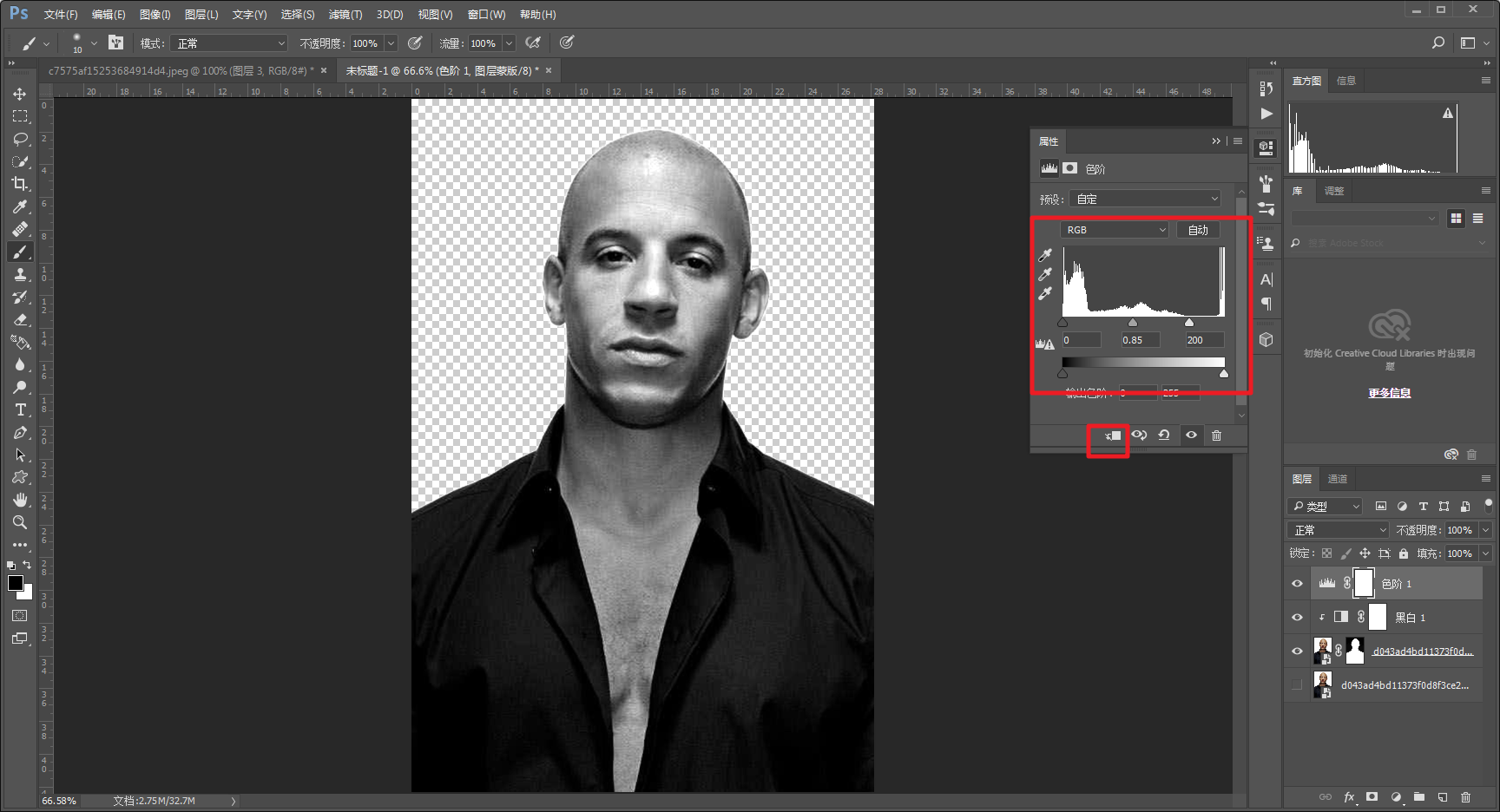
Task: Open the RGB channel dropdown in Levels
Action: (1115, 230)
